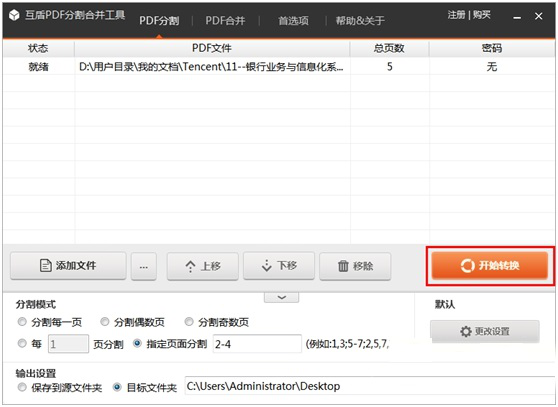Image resolution: width=558 pixels, height=407 pixels.
Task: Select the 分割每一页 radio option
Action: [x=22, y=322]
